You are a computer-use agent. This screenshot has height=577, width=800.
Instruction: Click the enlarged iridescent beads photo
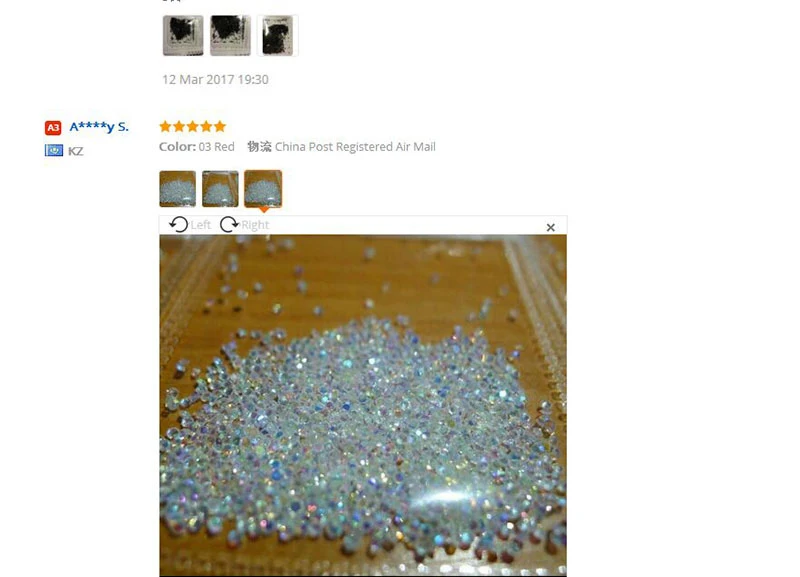click(x=363, y=406)
